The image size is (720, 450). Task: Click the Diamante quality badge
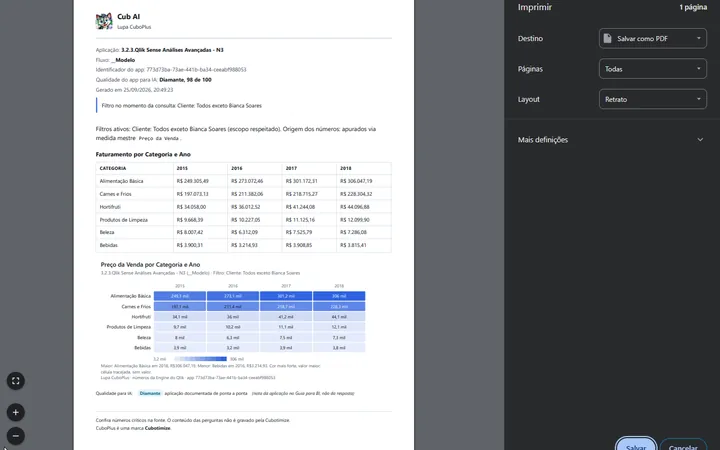coord(150,393)
